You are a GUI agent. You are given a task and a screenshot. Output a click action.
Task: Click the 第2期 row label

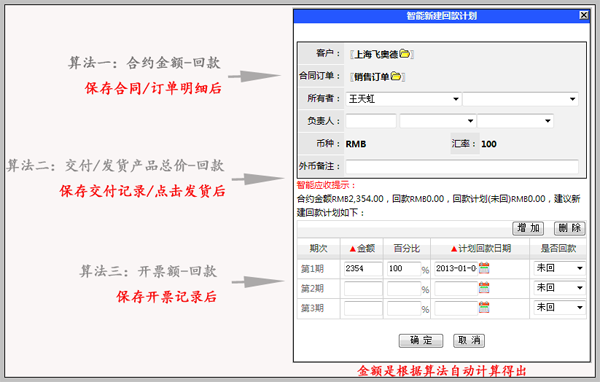pos(312,289)
